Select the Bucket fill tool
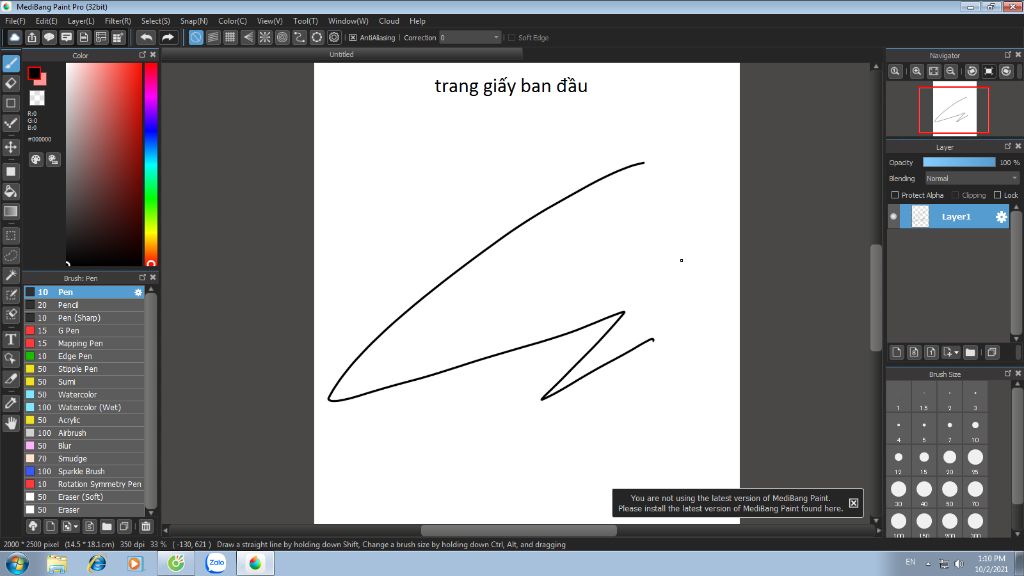The image size is (1024, 576). 11,191
